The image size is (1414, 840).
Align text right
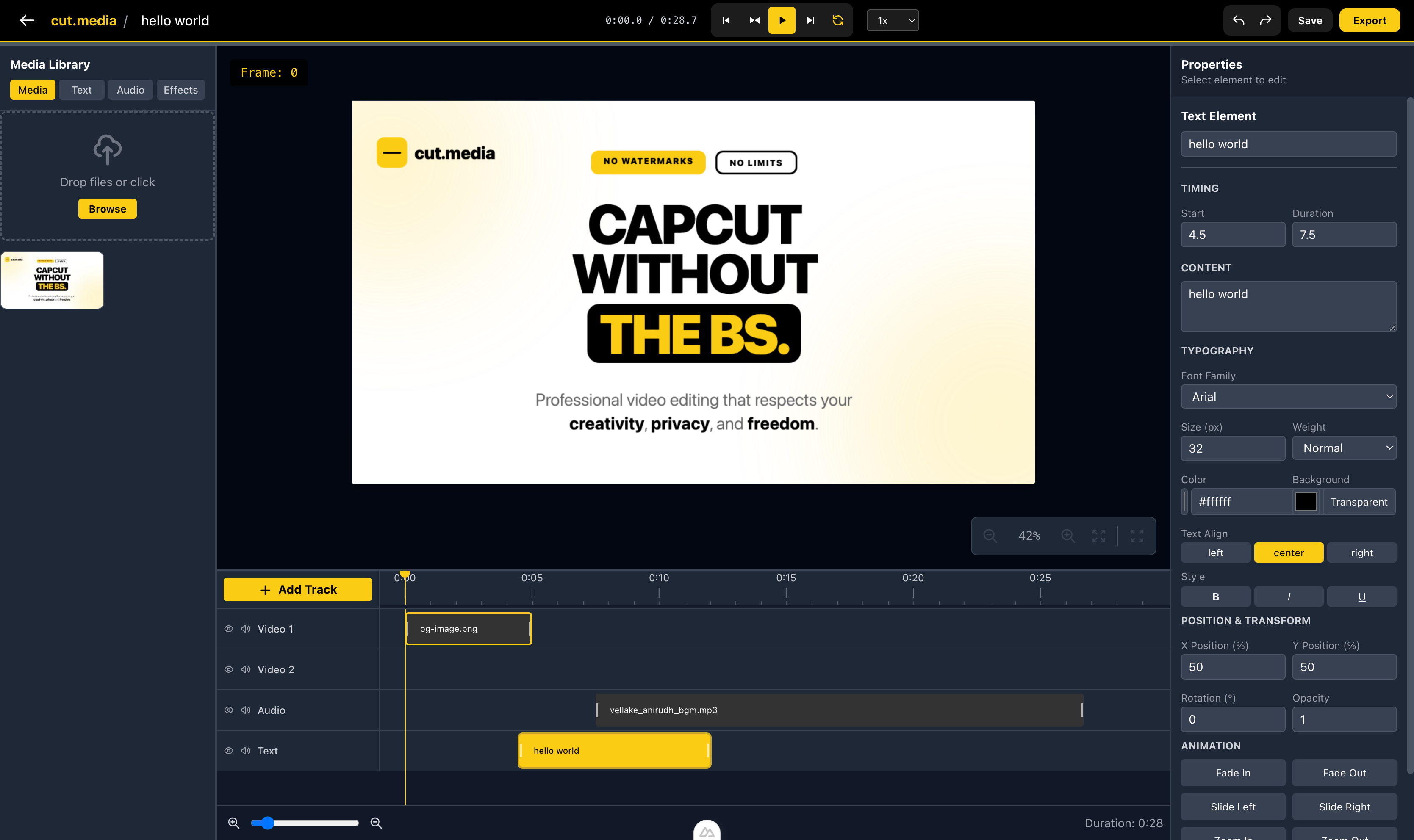(x=1361, y=553)
